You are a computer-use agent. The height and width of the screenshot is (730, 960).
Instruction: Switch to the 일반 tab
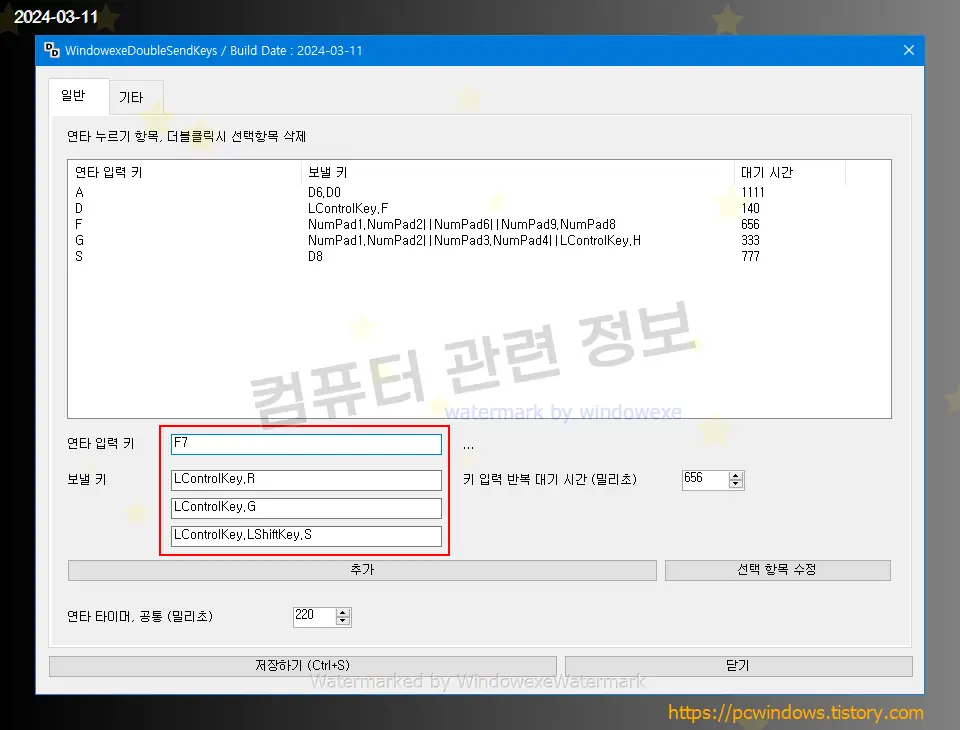point(79,96)
